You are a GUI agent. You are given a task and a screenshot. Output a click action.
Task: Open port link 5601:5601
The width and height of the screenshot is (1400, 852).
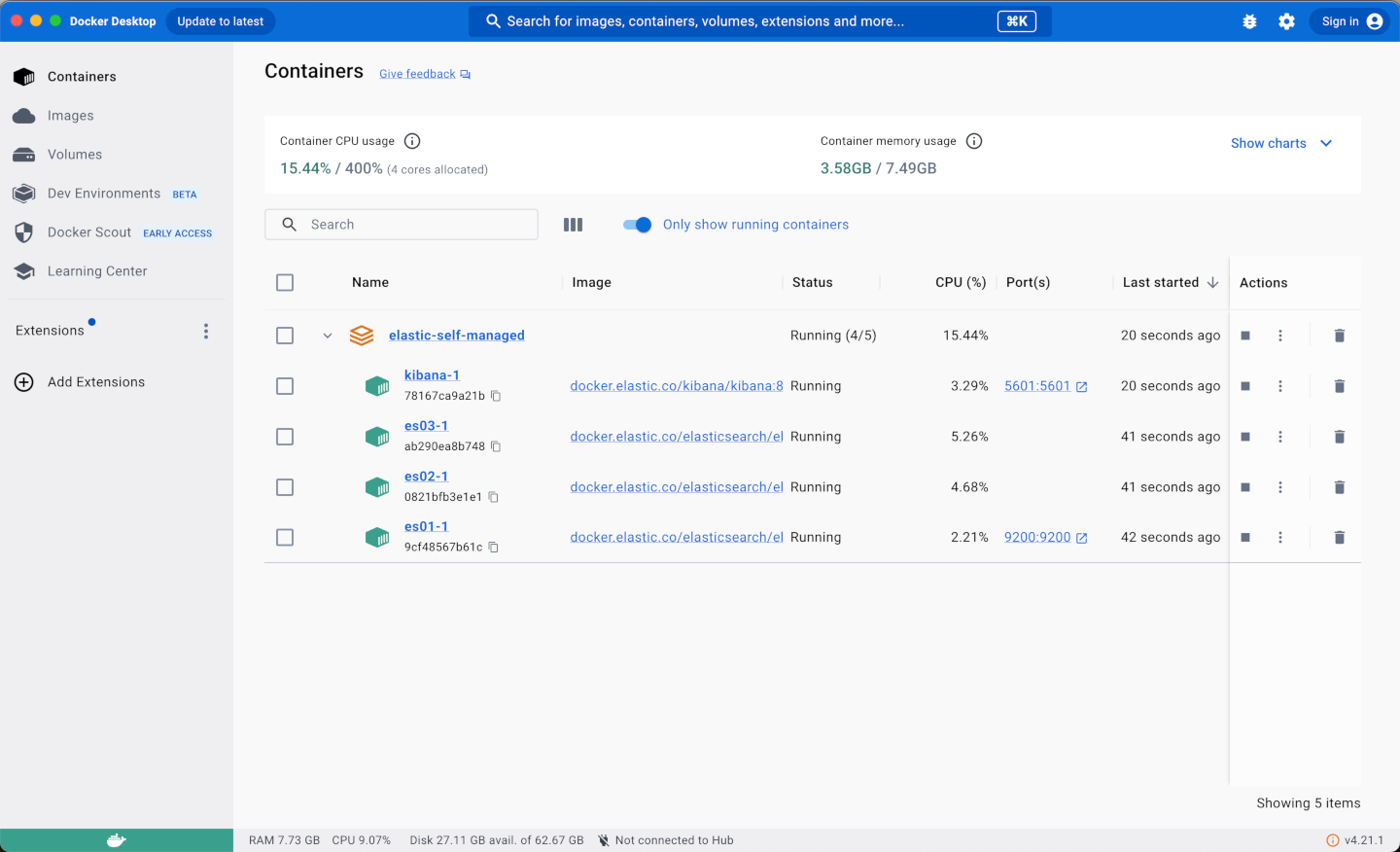coord(1046,386)
